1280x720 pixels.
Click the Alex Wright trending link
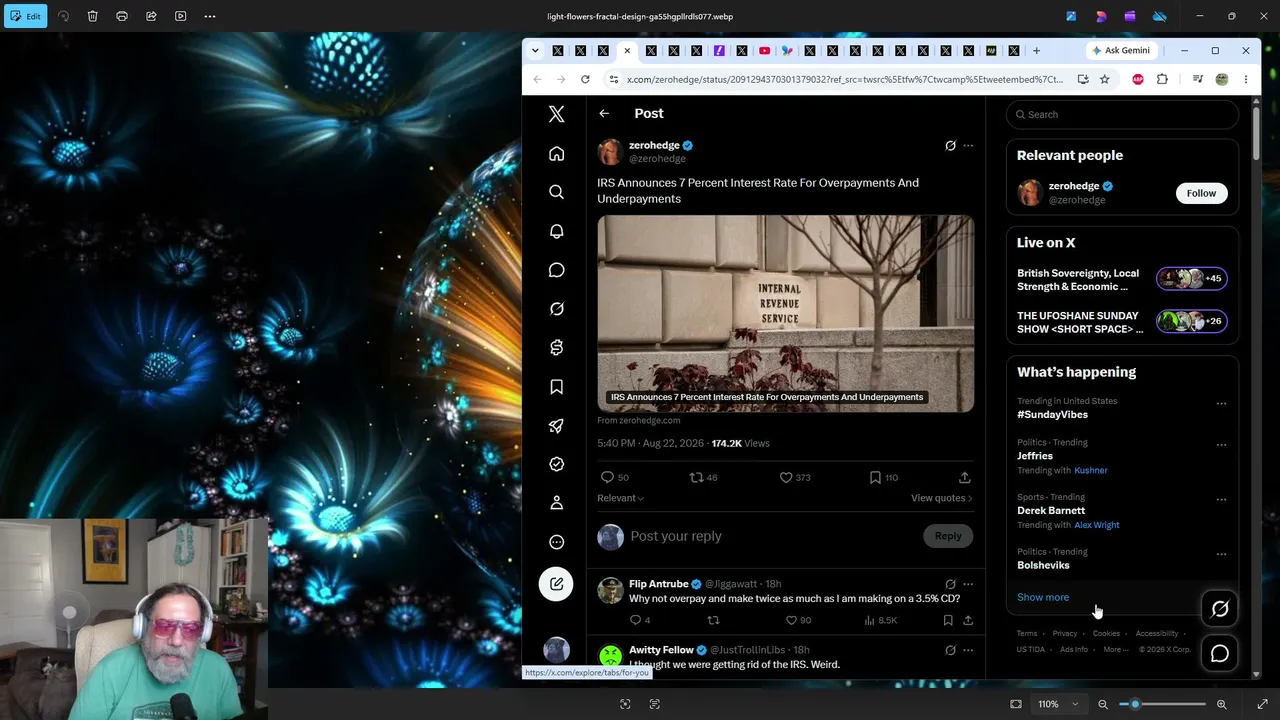click(1096, 525)
